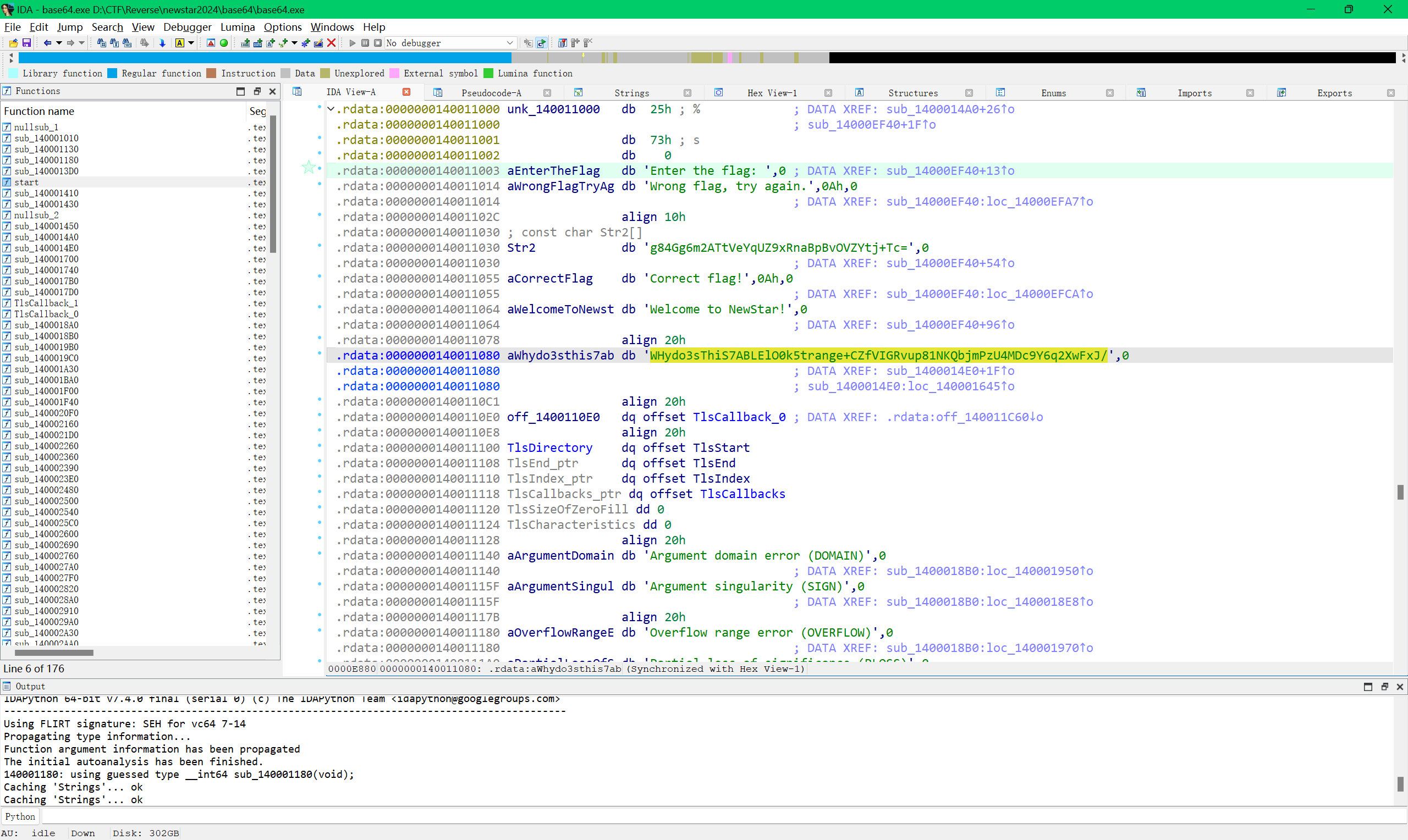This screenshot has width=1408, height=840.
Task: Open the dropdown next to the yellow A icon
Action: (191, 43)
